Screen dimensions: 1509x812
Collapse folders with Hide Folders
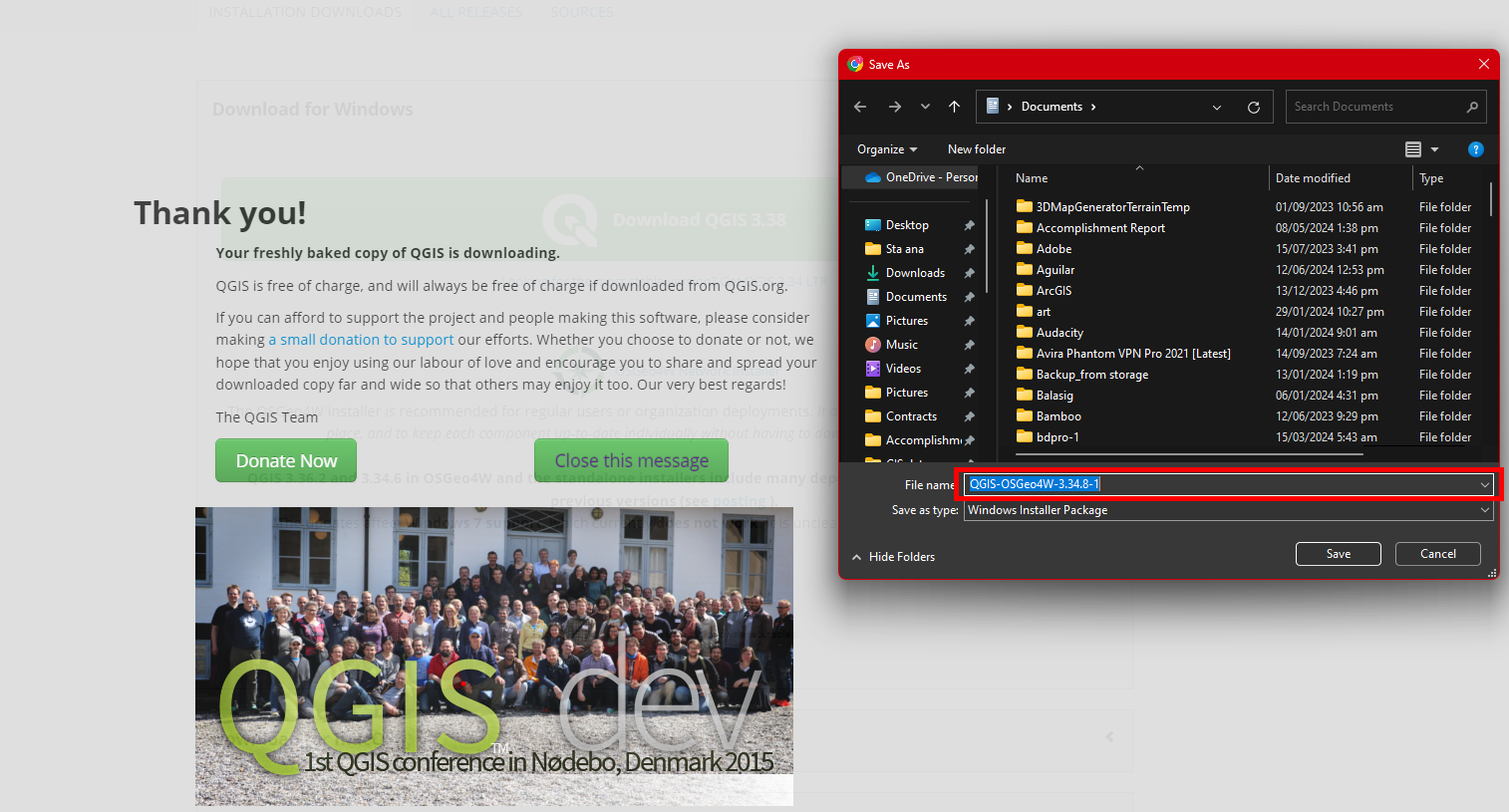click(x=893, y=557)
